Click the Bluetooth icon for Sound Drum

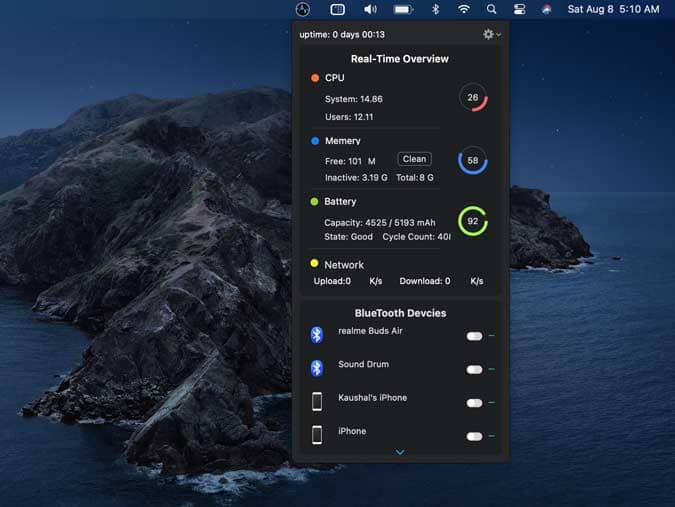click(317, 368)
